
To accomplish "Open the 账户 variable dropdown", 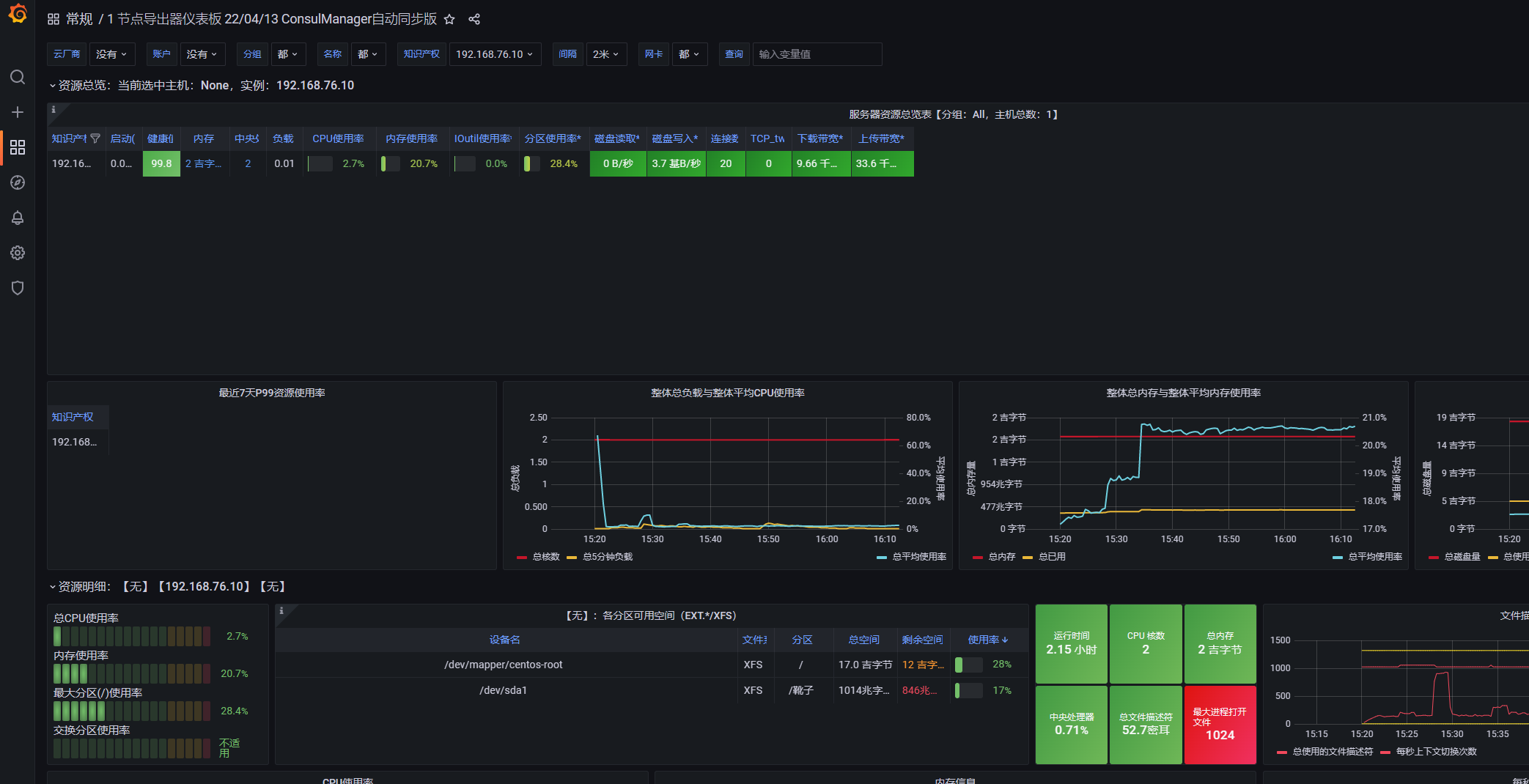I will coord(202,54).
